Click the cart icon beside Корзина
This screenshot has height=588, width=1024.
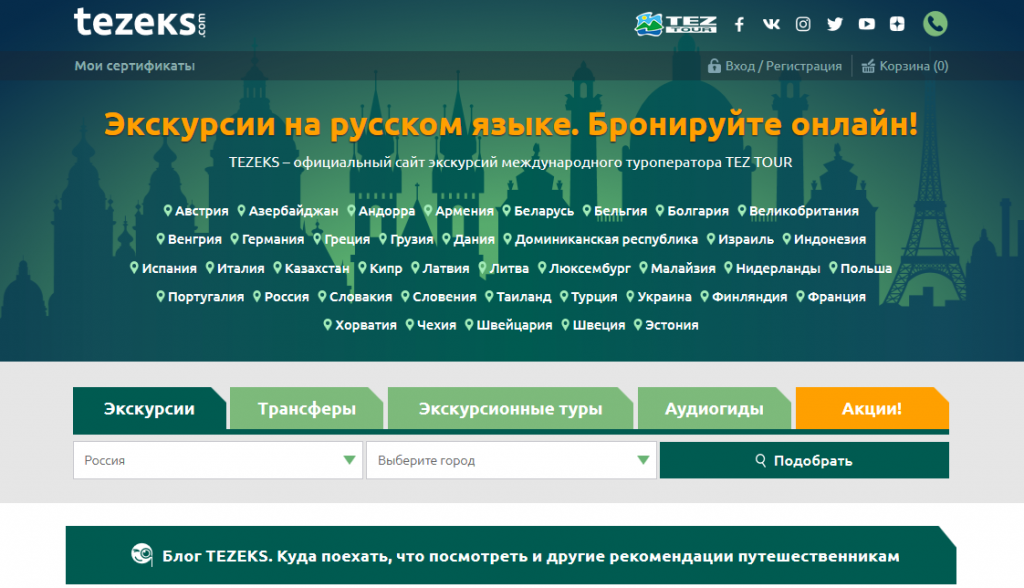tap(868, 66)
